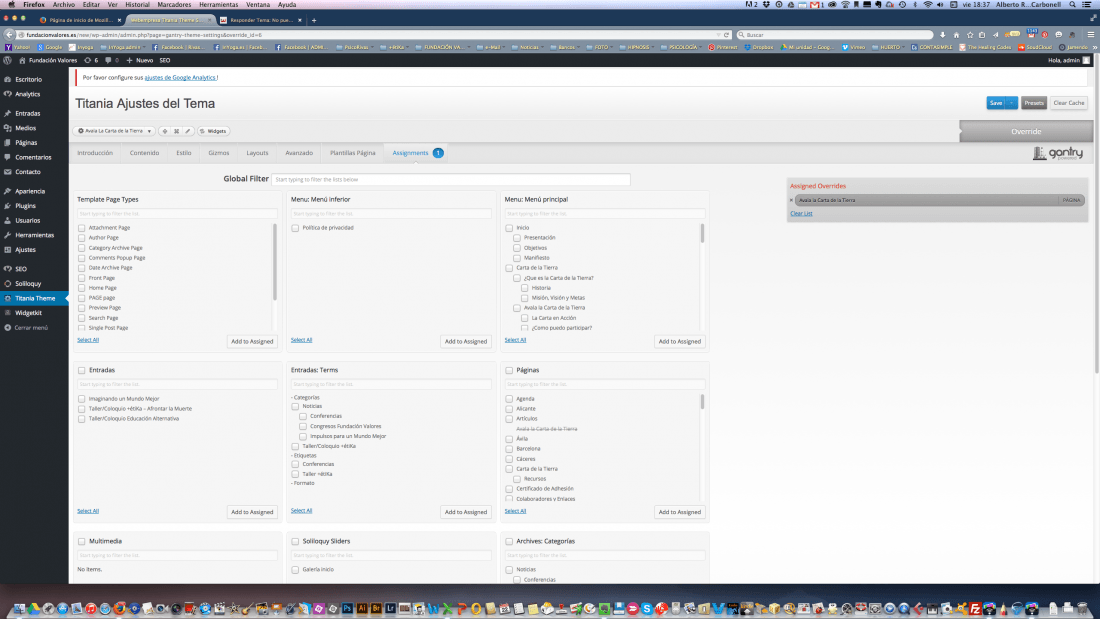Image resolution: width=1100 pixels, height=619 pixels.
Task: Open Ajustes in the sidebar
Action: (x=25, y=250)
